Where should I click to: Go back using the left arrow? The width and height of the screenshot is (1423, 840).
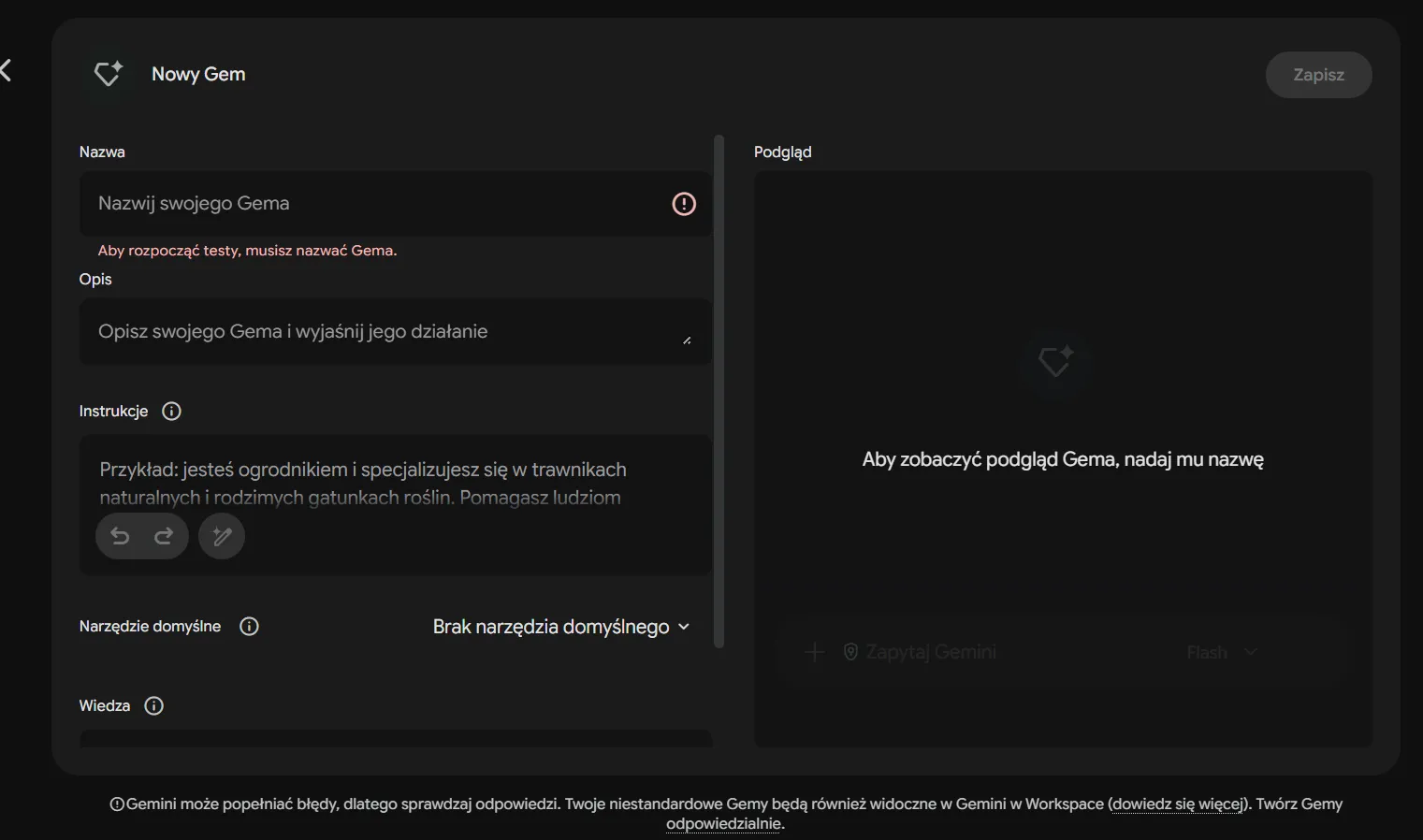6,70
